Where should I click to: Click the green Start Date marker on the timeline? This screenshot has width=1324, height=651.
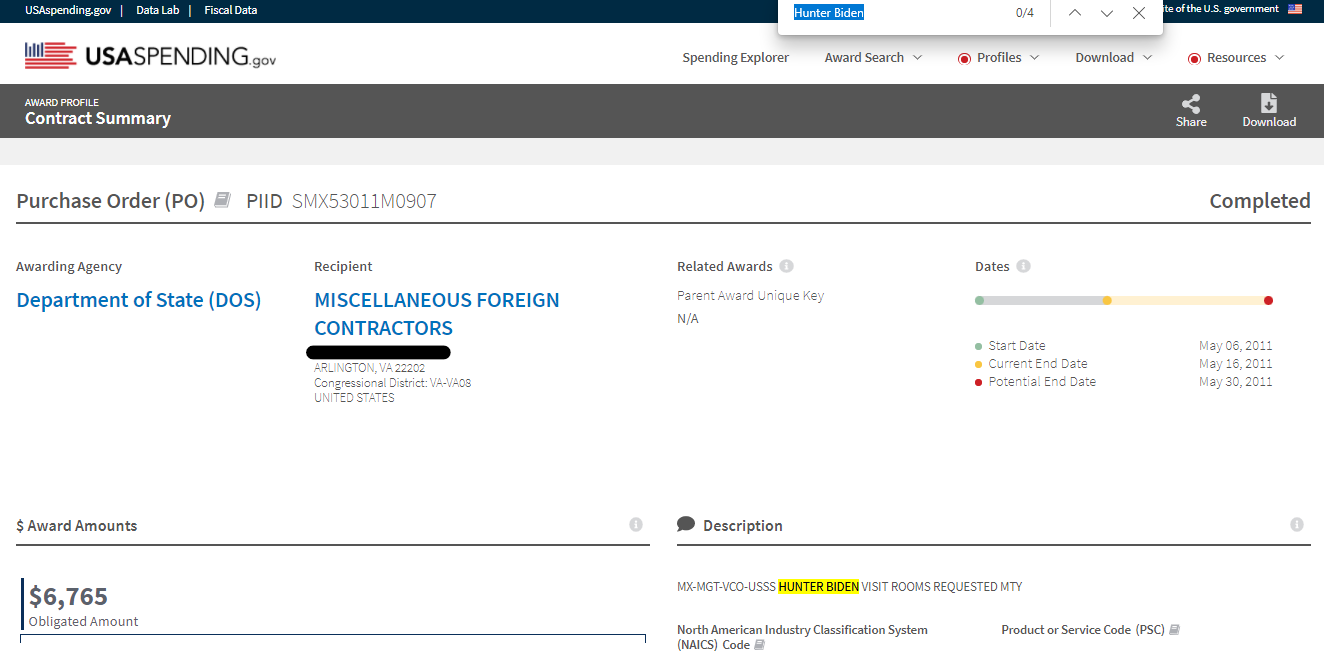pyautogui.click(x=979, y=300)
